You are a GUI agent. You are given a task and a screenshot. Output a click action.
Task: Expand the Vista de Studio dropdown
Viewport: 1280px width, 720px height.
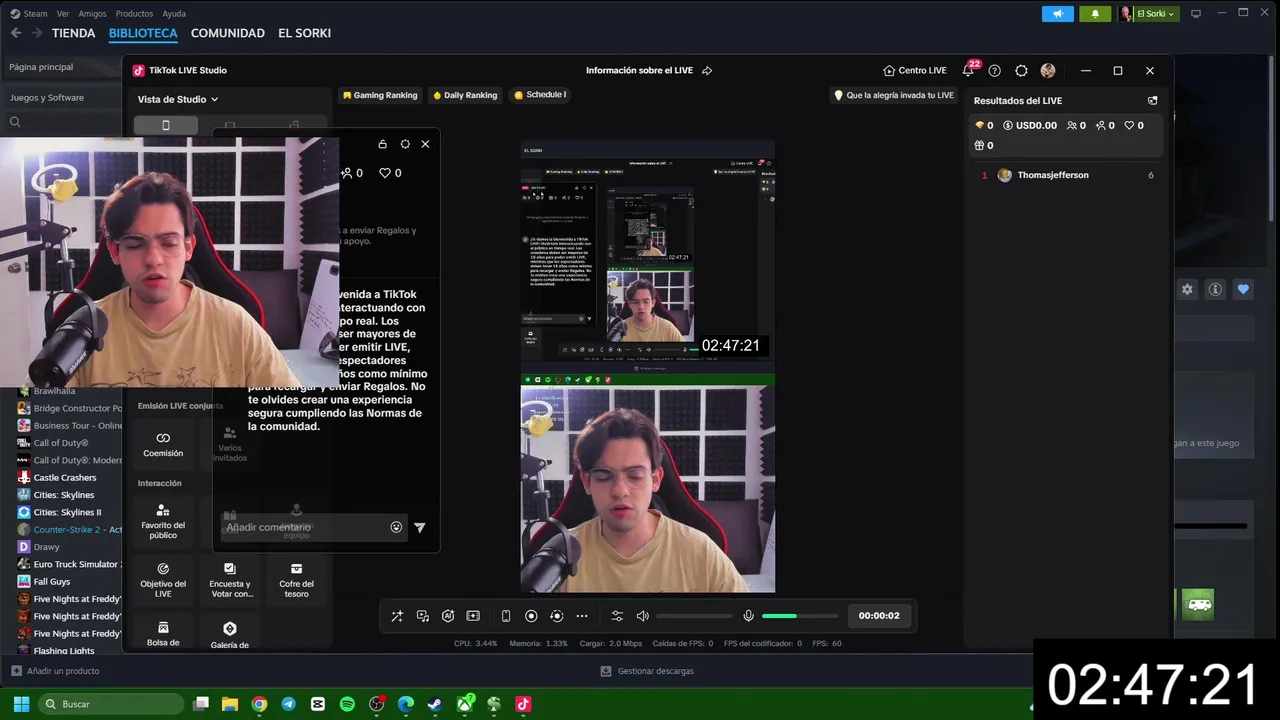click(x=178, y=99)
